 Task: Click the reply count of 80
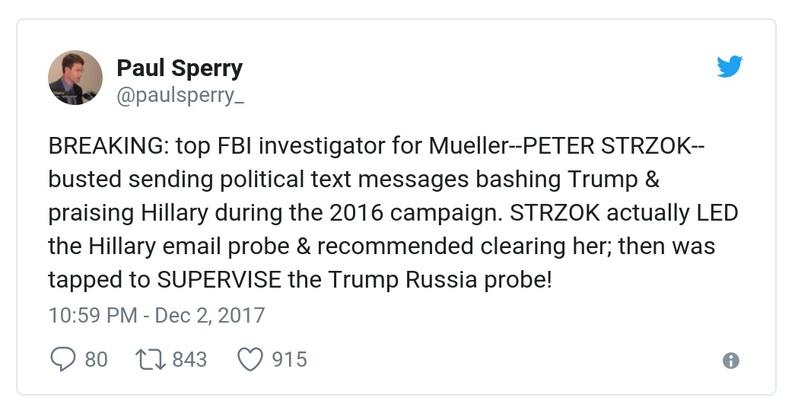coord(96,359)
